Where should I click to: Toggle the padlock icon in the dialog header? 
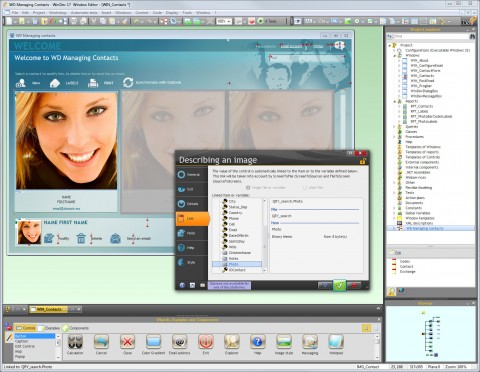pyautogui.click(x=363, y=162)
